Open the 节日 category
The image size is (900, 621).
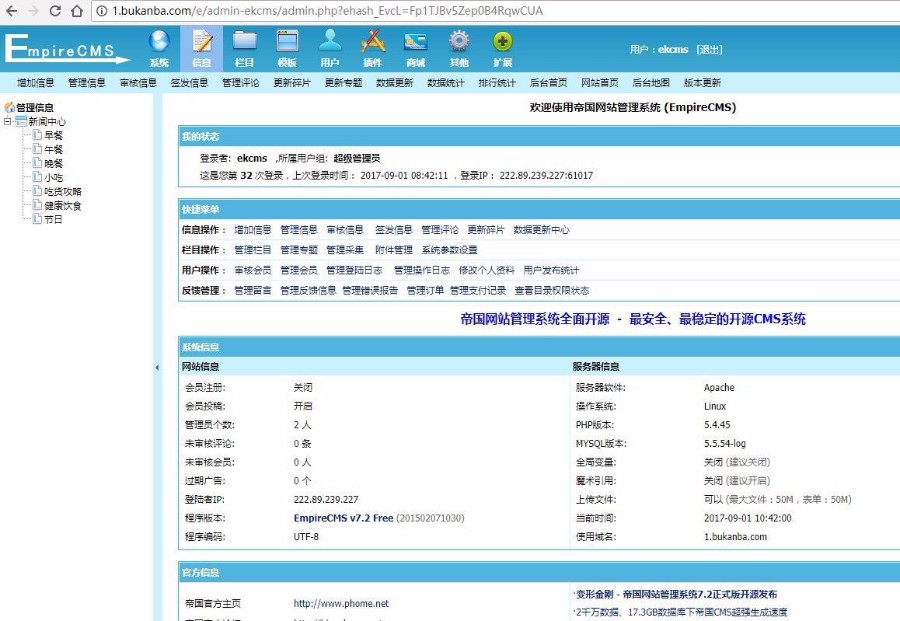coord(53,219)
